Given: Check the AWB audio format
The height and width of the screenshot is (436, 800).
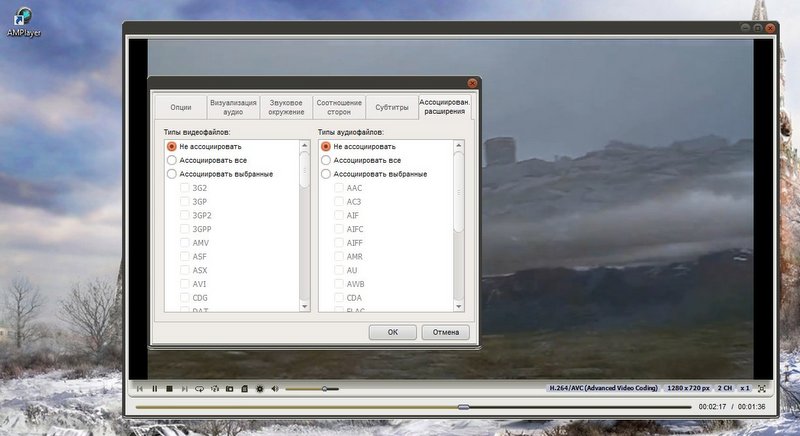Looking at the screenshot, I should click(339, 284).
